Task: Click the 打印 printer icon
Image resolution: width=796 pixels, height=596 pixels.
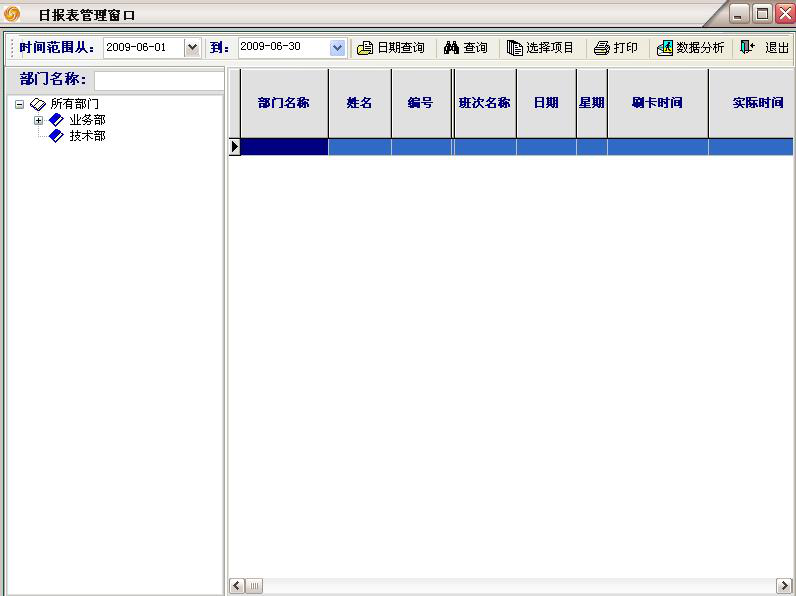Action: click(x=601, y=48)
